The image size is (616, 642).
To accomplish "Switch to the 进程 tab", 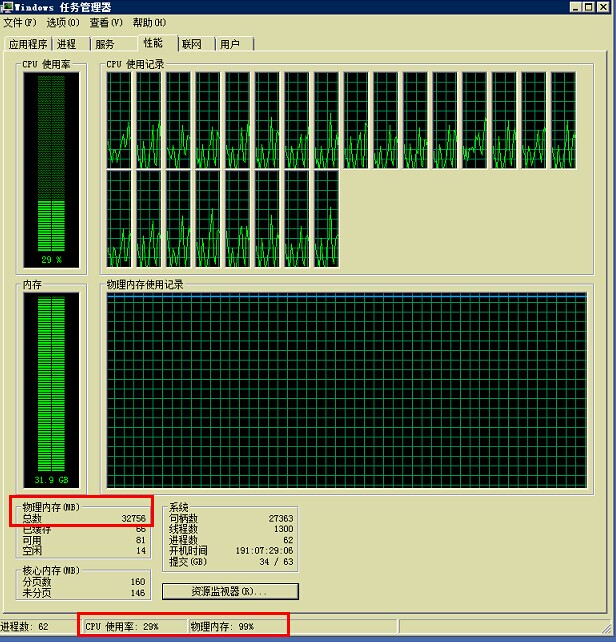I will coord(67,44).
